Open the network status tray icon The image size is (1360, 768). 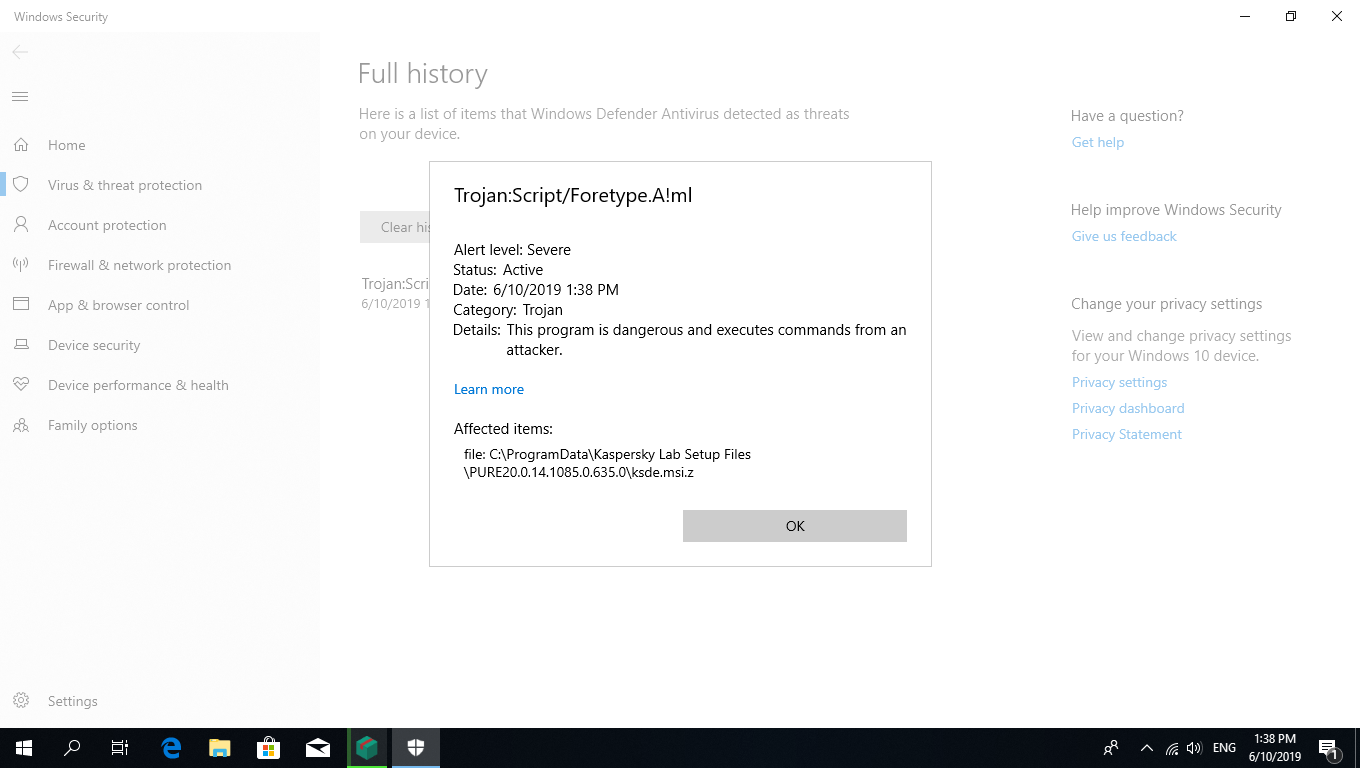(x=1172, y=748)
